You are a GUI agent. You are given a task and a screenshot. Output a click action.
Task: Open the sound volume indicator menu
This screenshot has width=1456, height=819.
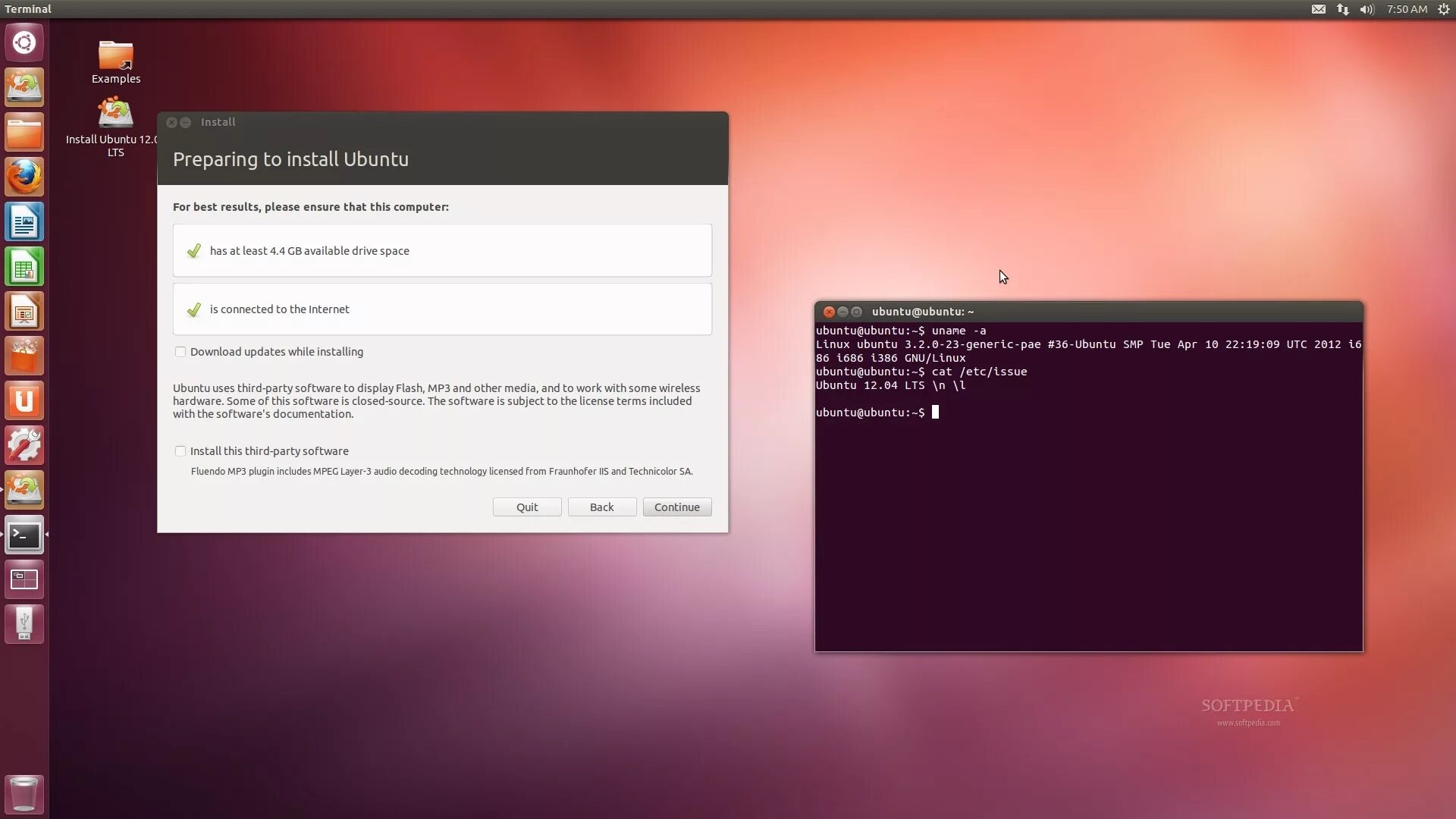click(1367, 9)
